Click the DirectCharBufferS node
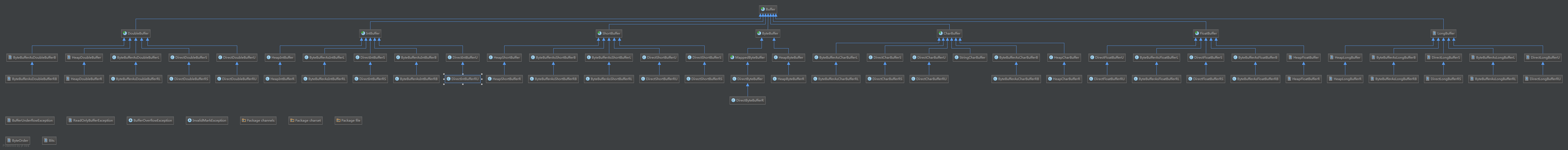 point(885,58)
